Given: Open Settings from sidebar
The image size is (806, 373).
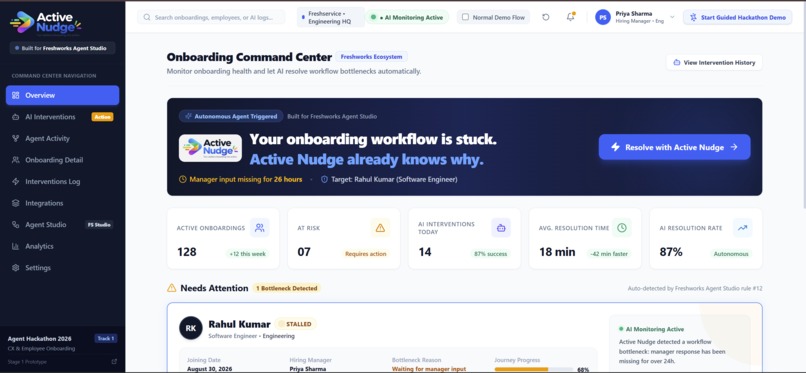Looking at the screenshot, I should point(62,268).
